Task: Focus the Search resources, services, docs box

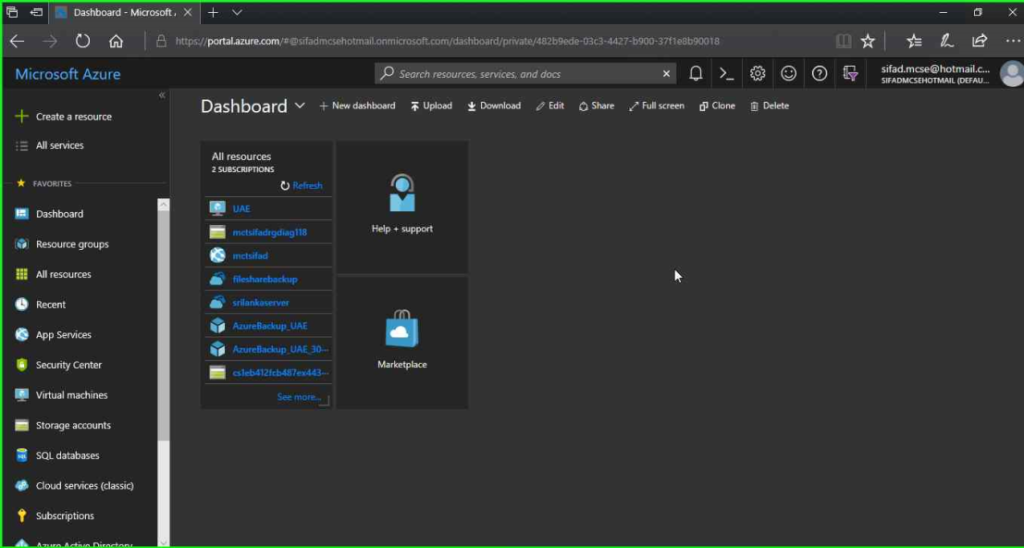Action: pyautogui.click(x=526, y=74)
